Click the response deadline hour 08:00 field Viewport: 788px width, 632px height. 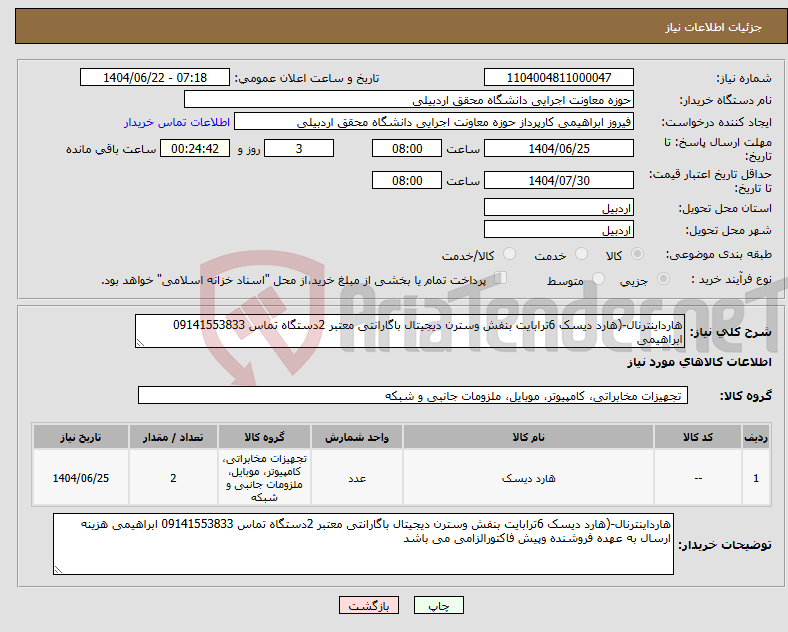[407, 148]
